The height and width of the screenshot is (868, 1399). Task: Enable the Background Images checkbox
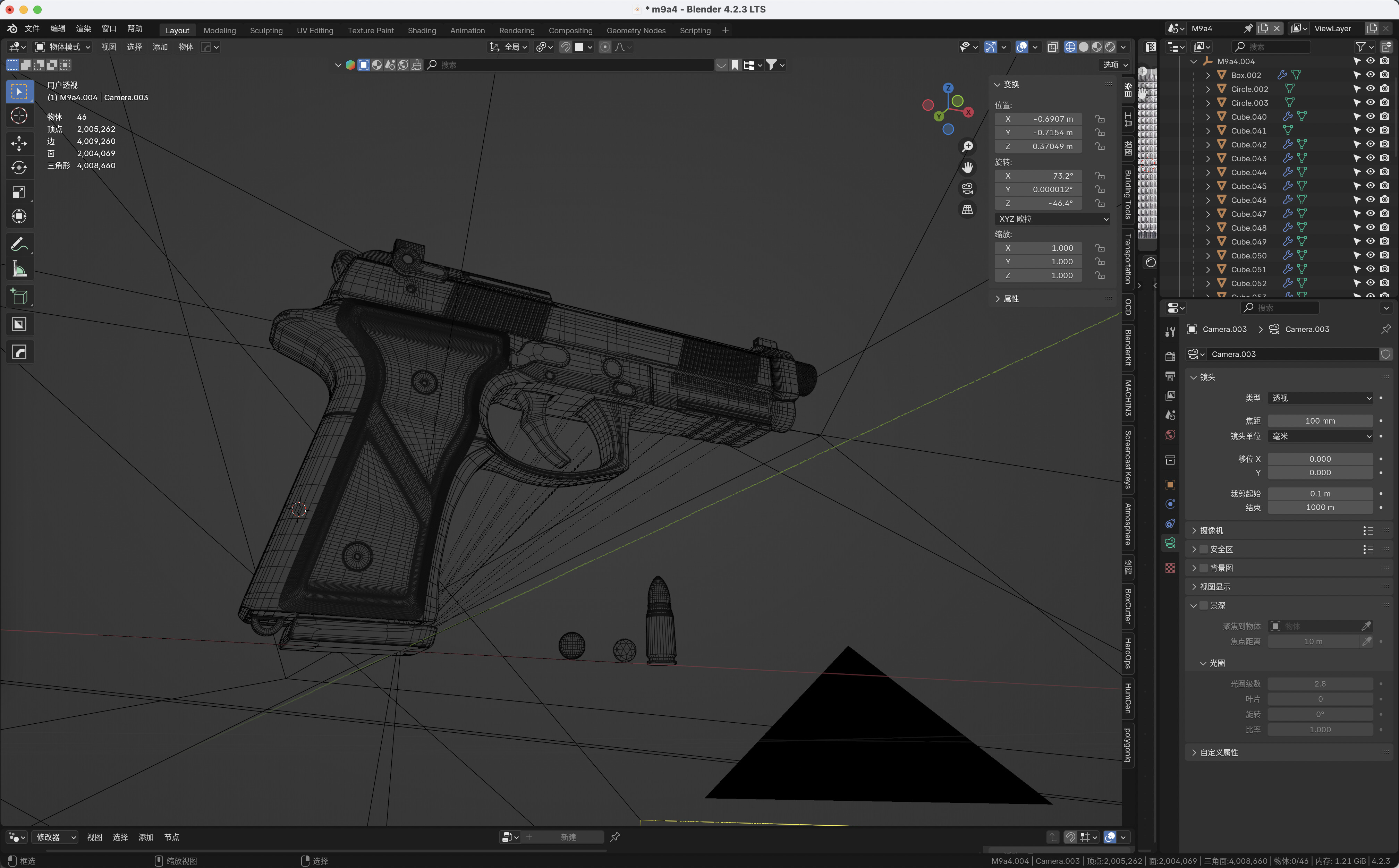1204,568
